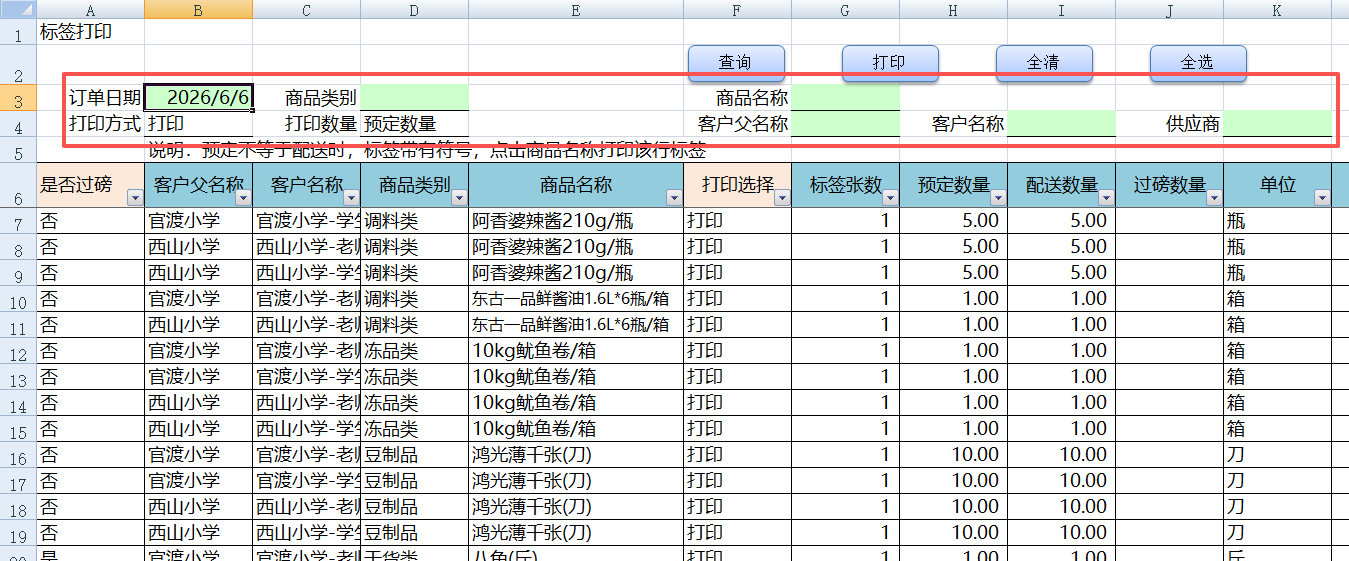The width and height of the screenshot is (1349, 561).
Task: Open filter dropdown for 打印选择 column
Action: 783,198
